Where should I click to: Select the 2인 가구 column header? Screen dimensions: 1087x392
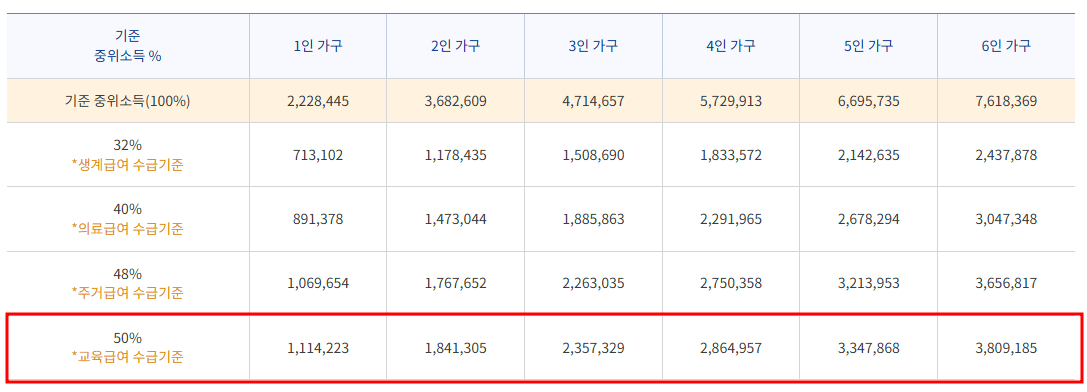[455, 46]
